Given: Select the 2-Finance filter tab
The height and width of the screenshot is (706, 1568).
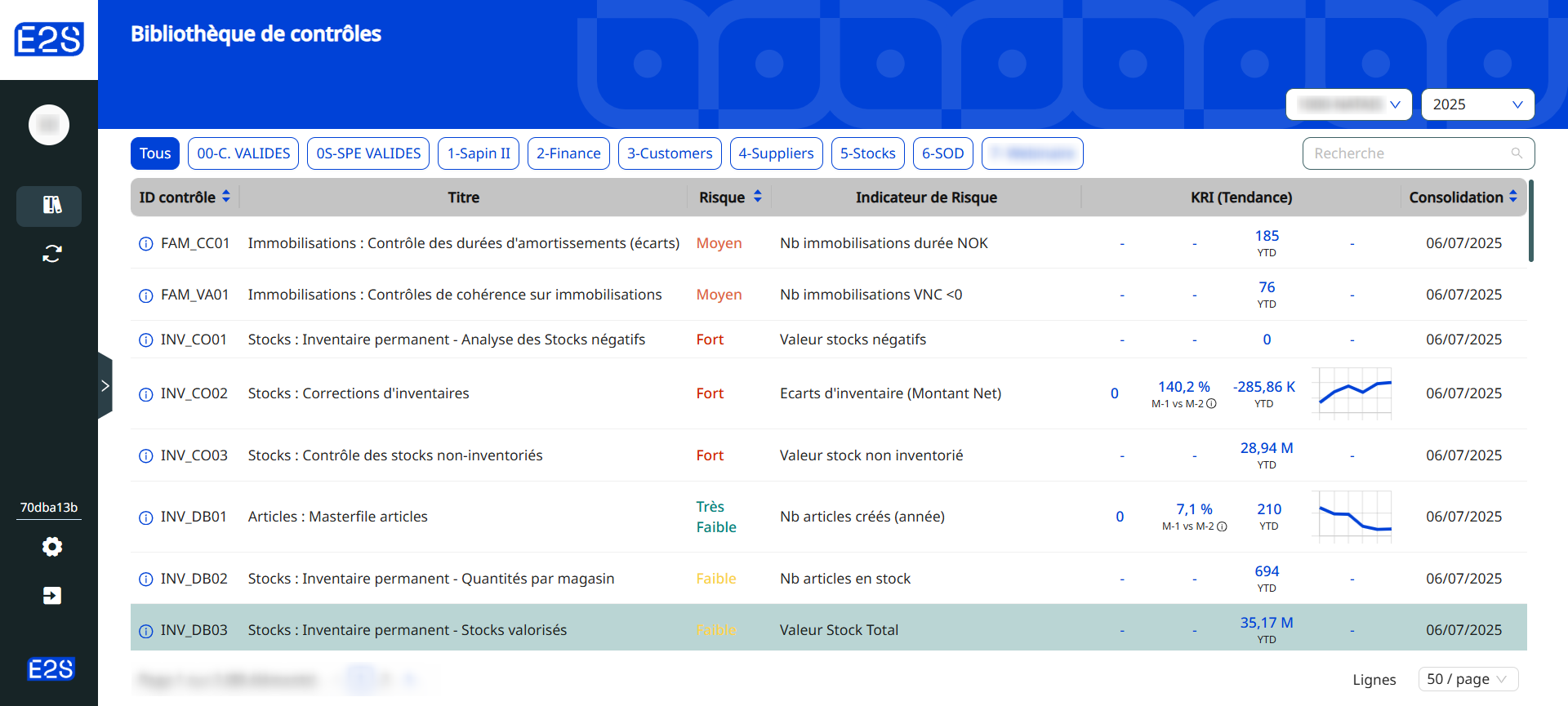Looking at the screenshot, I should click(x=568, y=153).
